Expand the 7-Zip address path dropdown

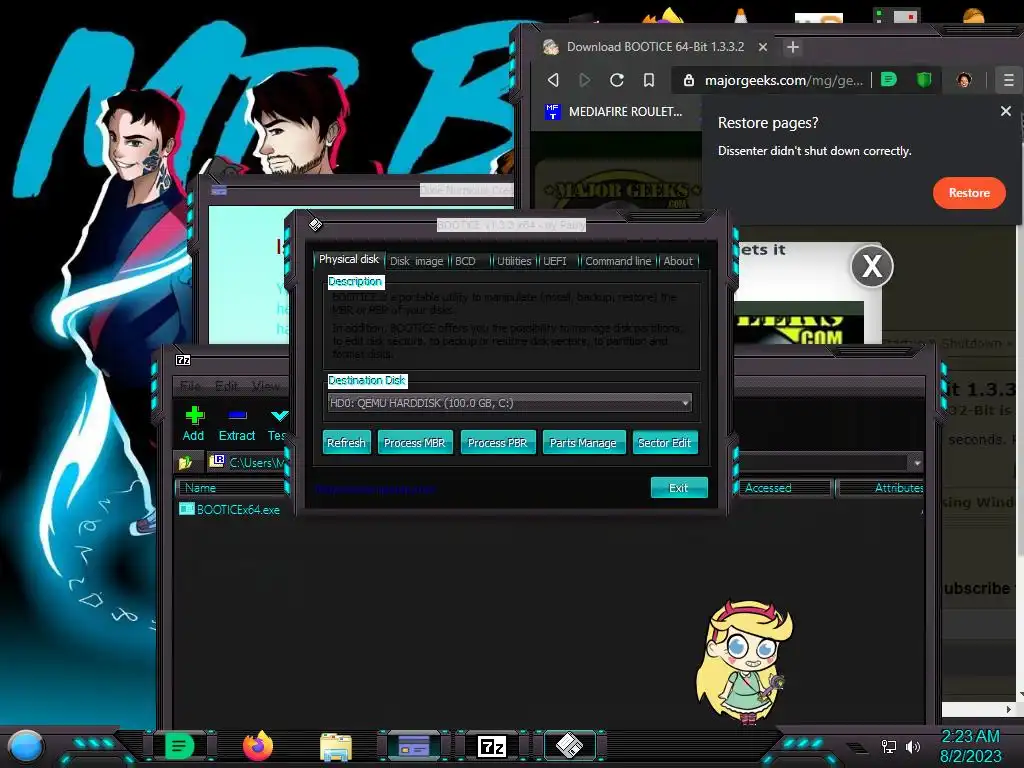917,462
